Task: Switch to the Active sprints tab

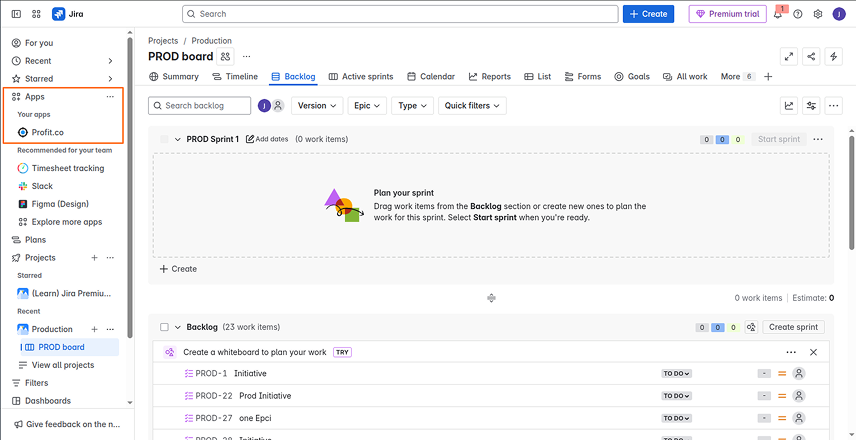Action: pos(361,76)
